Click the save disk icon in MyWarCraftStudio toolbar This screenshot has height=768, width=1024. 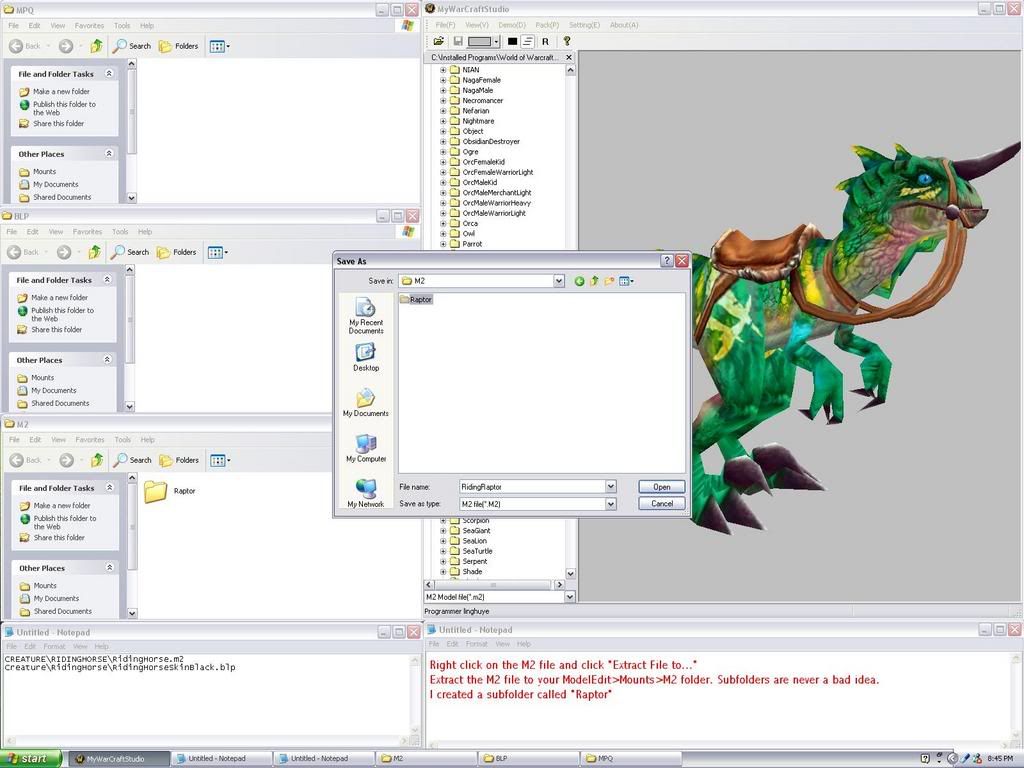tap(458, 41)
